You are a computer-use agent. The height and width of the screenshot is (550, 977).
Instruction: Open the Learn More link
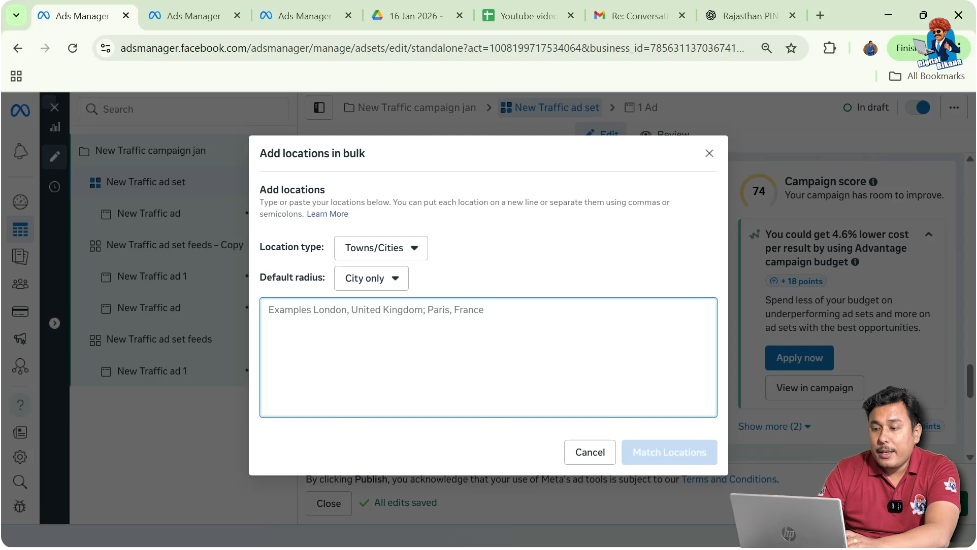327,214
